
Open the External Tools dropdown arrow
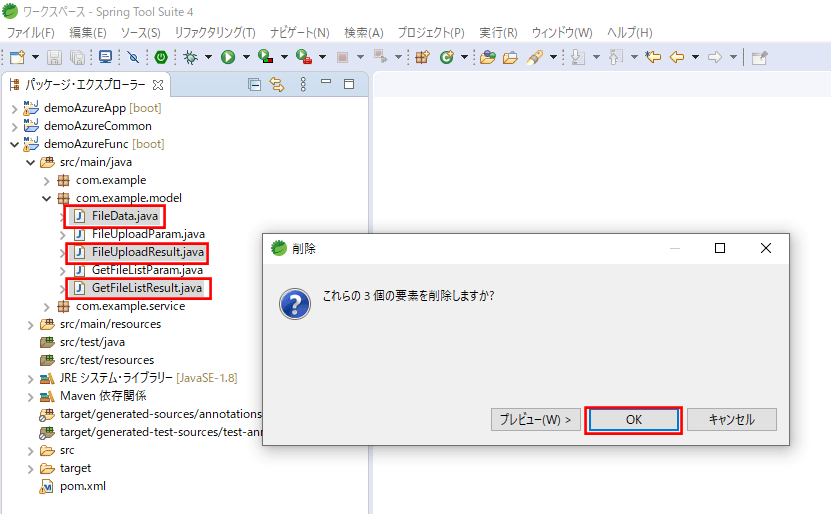pos(323,57)
